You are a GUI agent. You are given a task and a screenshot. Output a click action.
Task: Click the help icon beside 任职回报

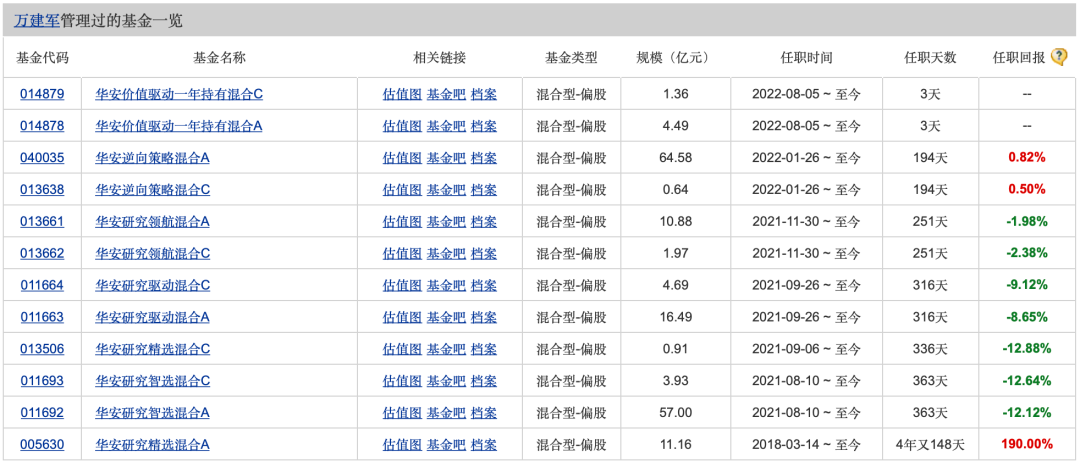point(1059,57)
